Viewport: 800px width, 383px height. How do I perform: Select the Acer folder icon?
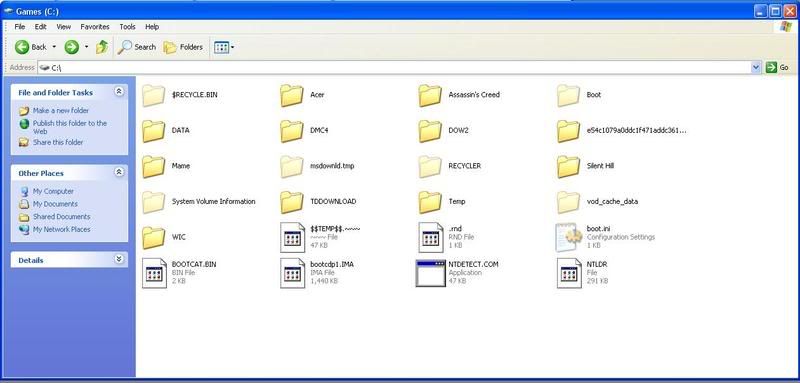click(x=292, y=95)
